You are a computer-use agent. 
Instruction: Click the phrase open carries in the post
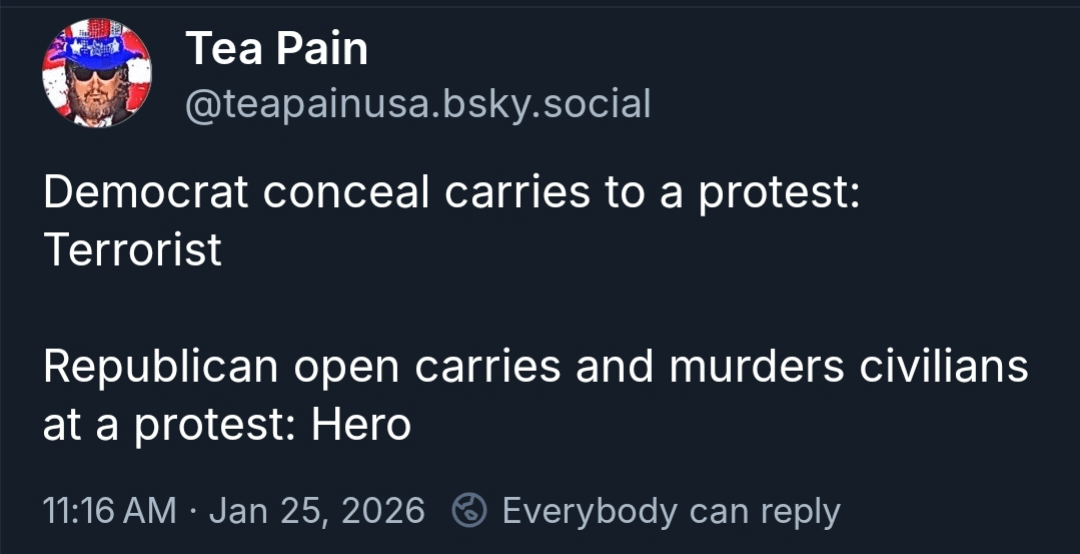click(x=423, y=368)
